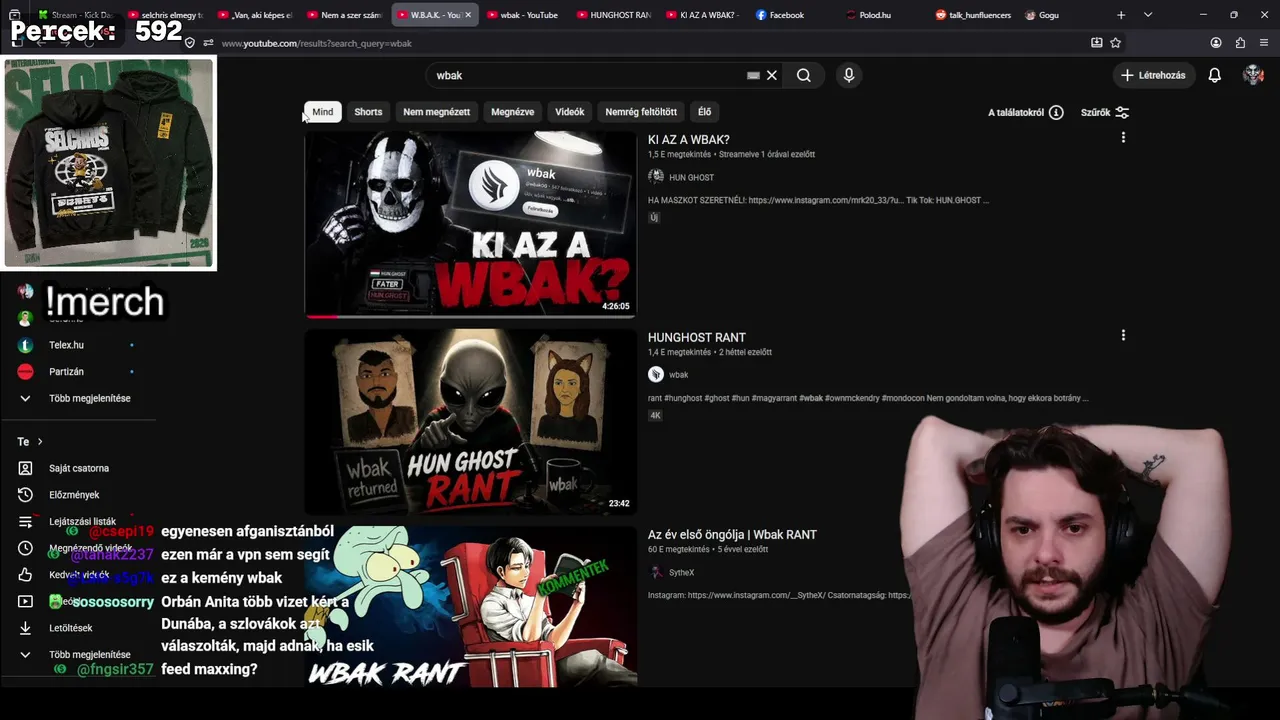The image size is (1280, 720).
Task: Select the Mind filter chip
Action: 323,112
